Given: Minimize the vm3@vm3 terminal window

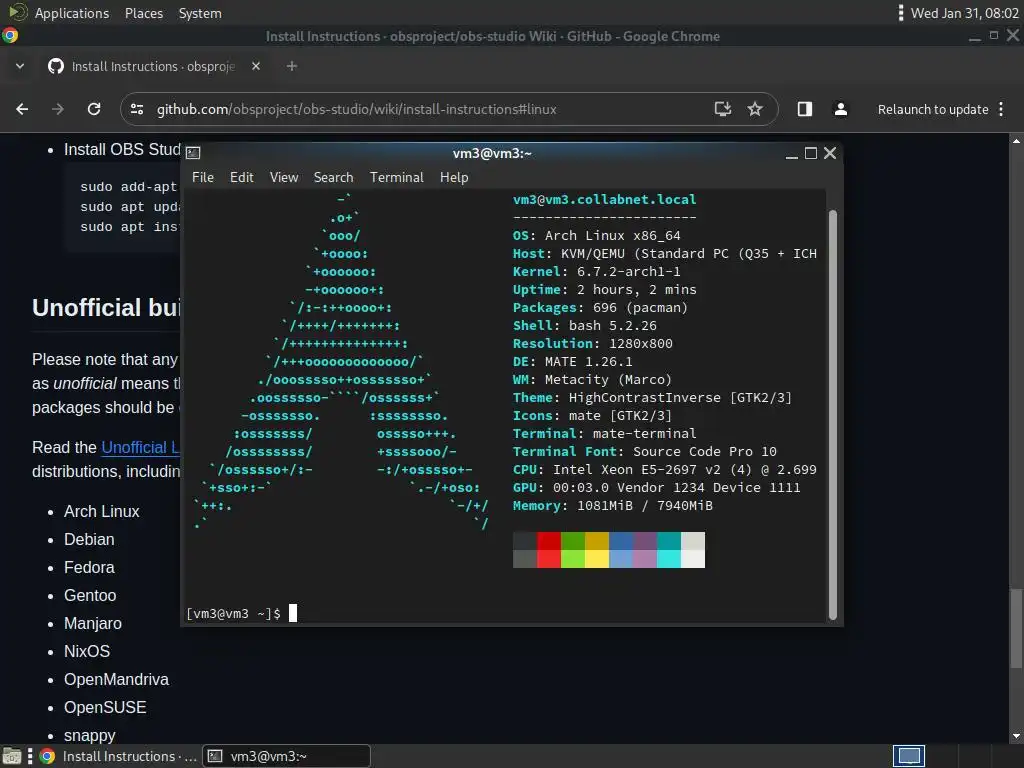Looking at the screenshot, I should pos(792,153).
